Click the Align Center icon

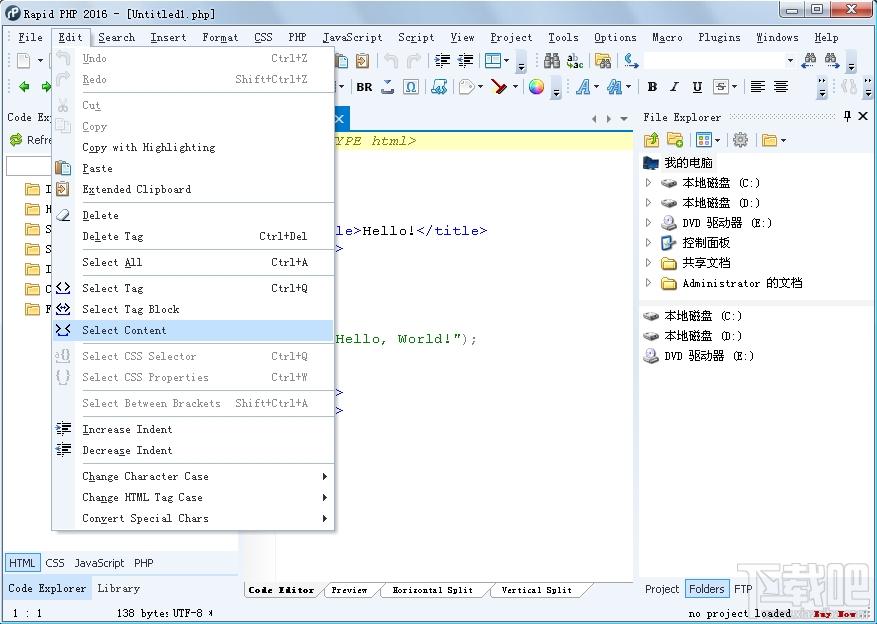coord(781,87)
